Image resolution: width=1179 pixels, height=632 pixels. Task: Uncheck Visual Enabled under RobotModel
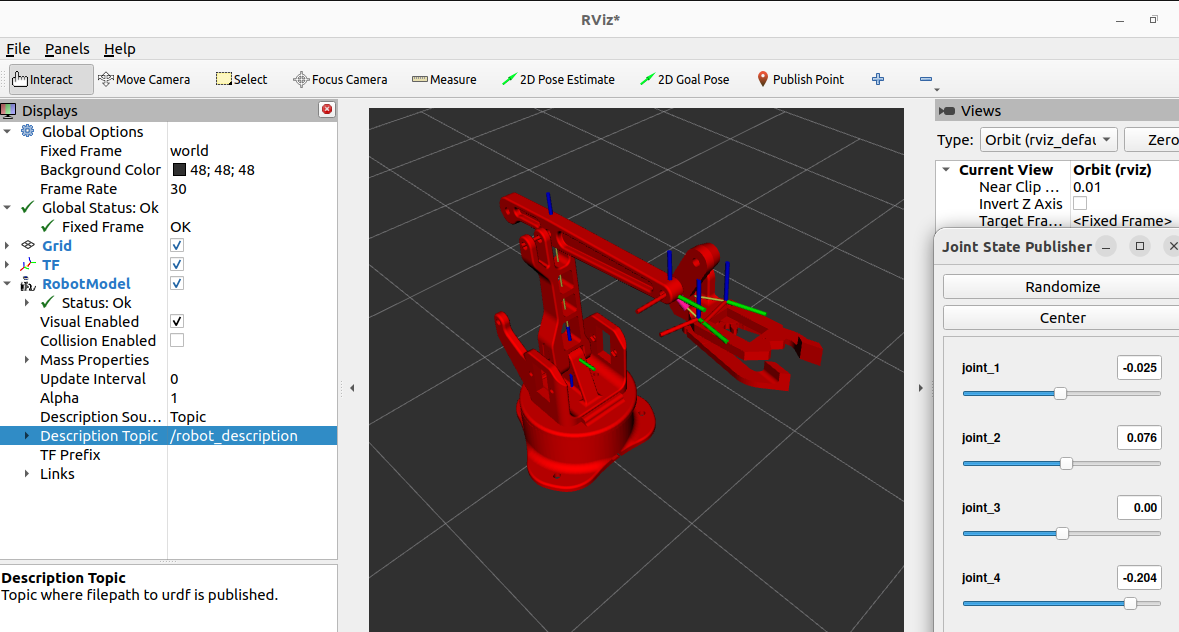(176, 321)
